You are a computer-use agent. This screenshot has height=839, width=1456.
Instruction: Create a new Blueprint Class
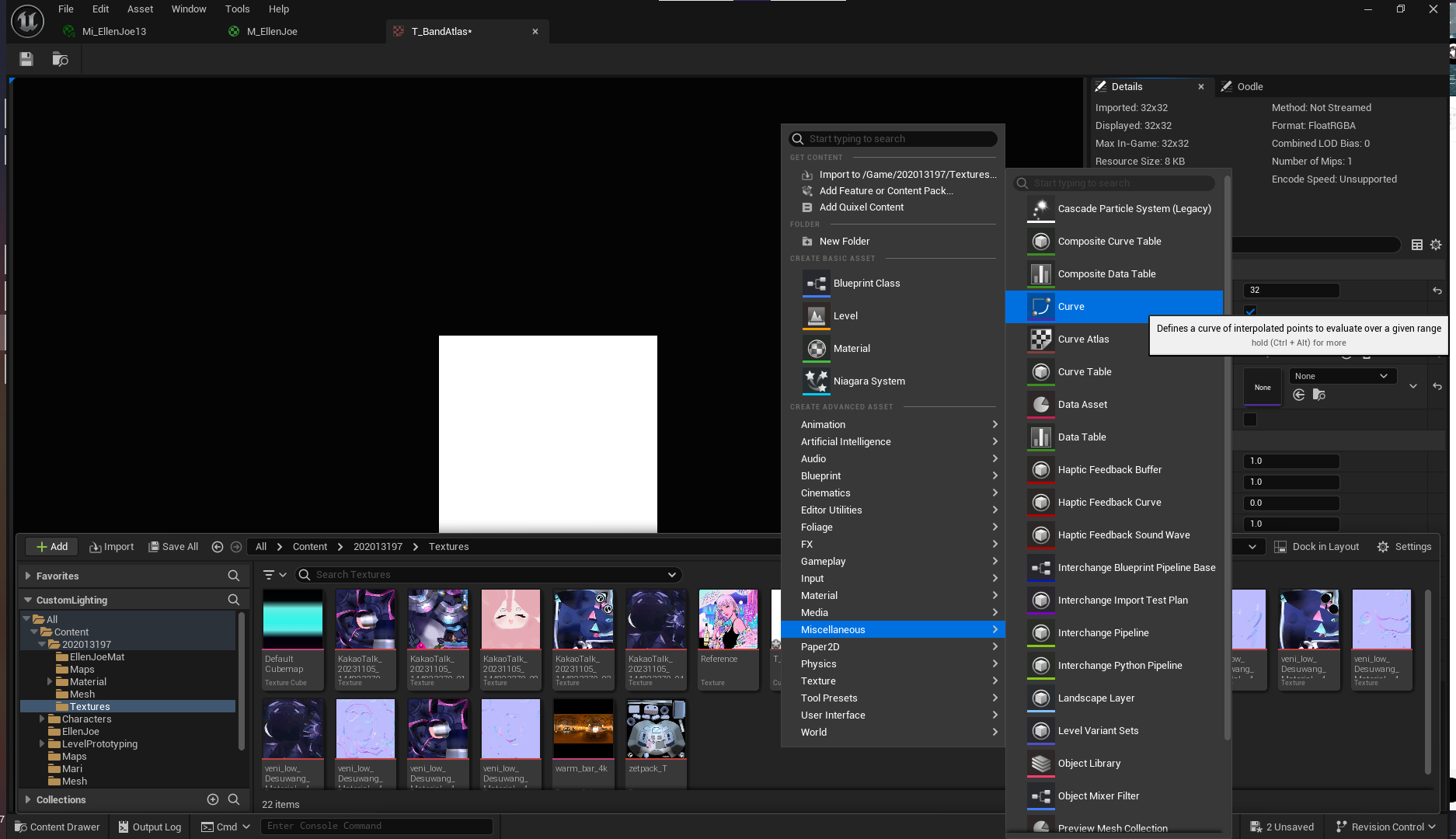[866, 284]
